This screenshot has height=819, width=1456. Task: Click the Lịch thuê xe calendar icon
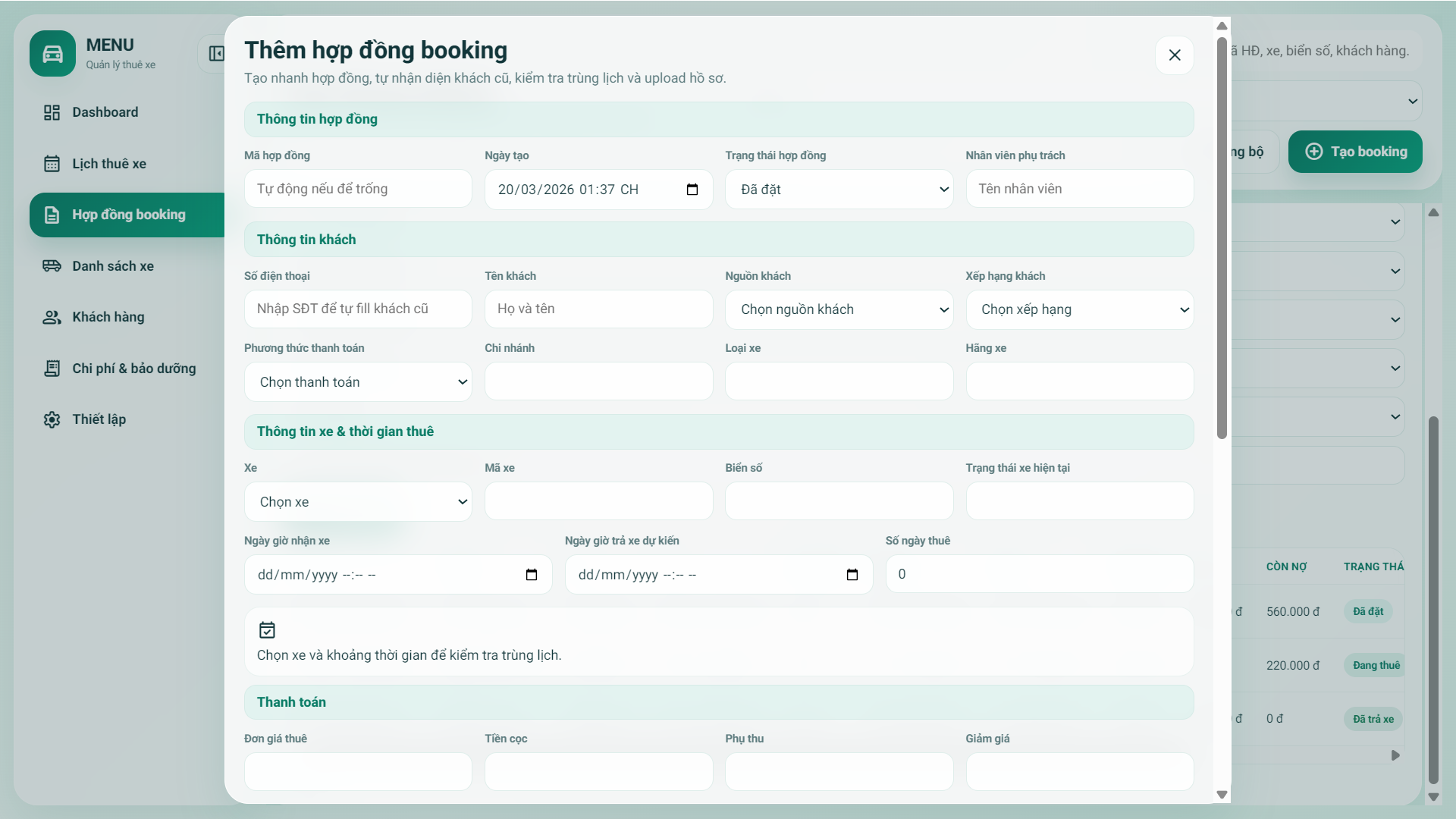click(x=51, y=163)
